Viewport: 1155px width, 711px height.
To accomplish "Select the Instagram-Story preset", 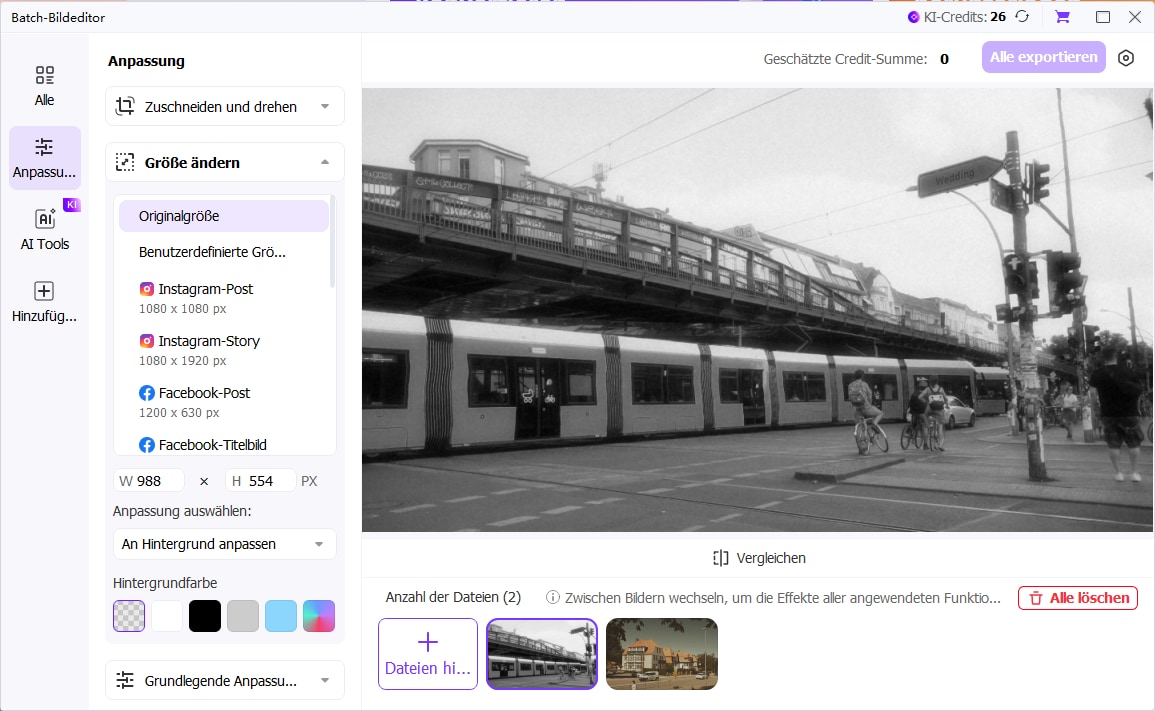I will pyautogui.click(x=224, y=350).
